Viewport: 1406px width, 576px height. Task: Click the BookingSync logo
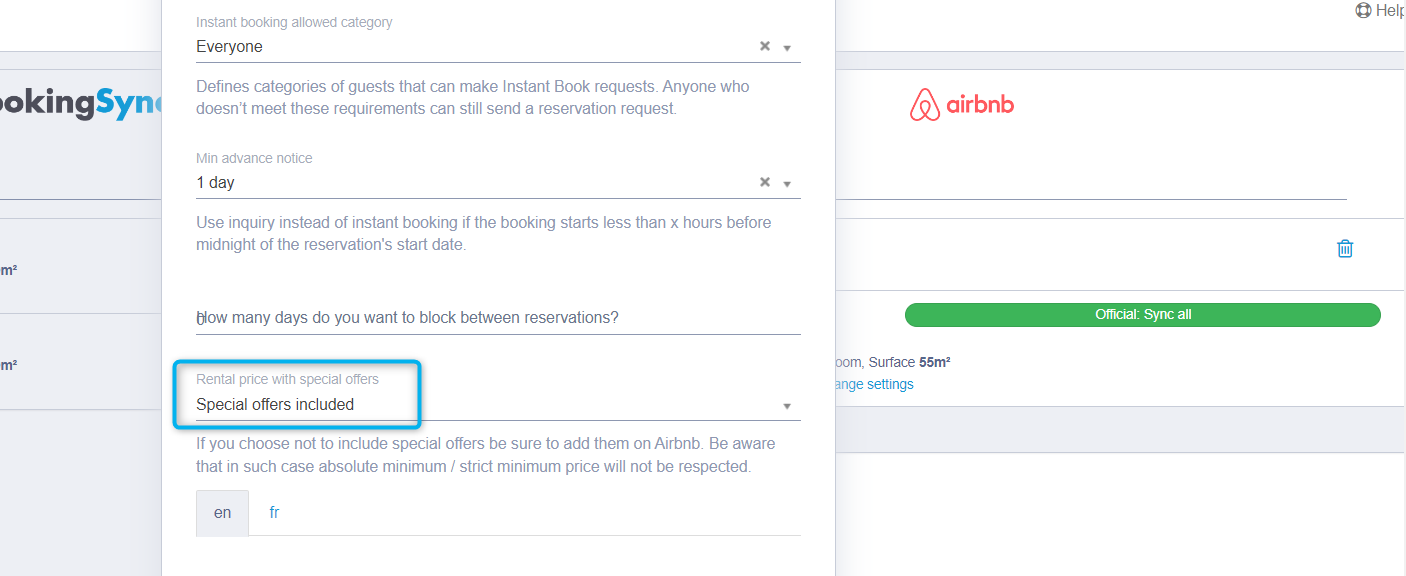(80, 103)
